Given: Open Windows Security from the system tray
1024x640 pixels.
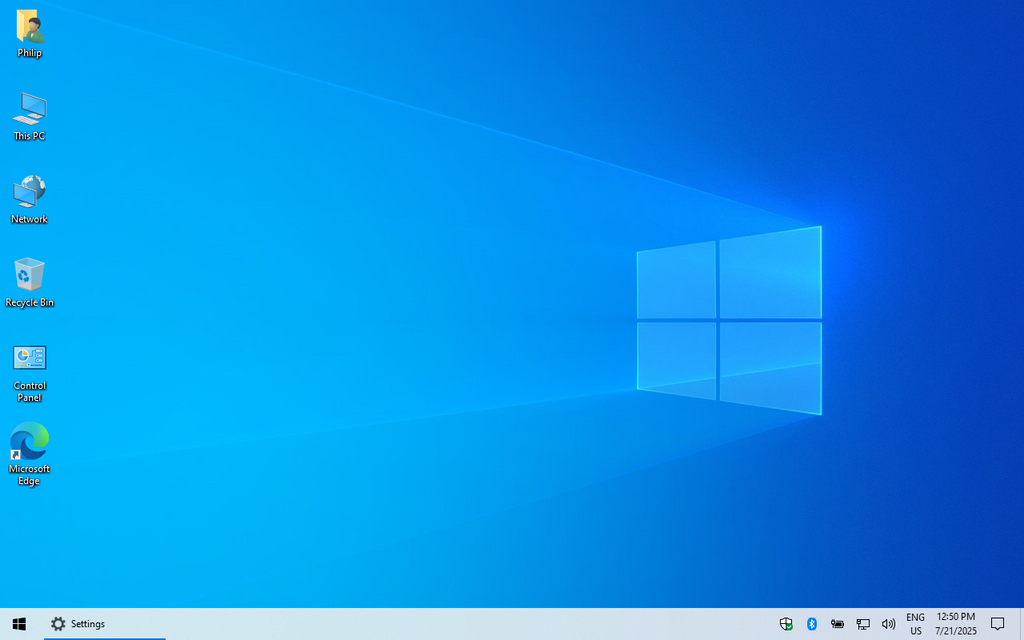Looking at the screenshot, I should click(x=786, y=624).
